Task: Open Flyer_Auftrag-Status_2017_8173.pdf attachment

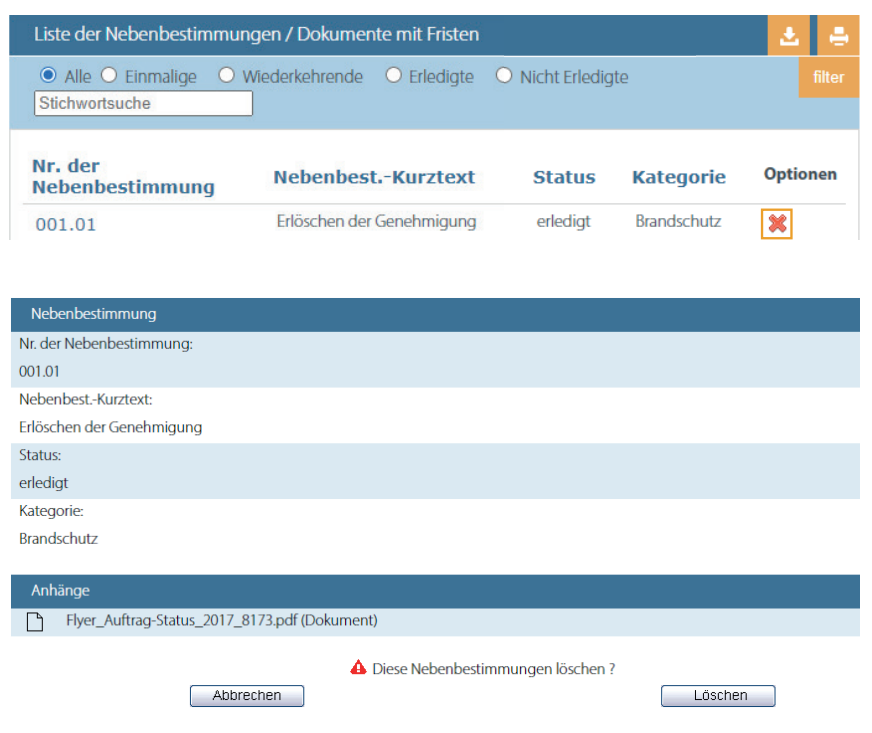Action: click(221, 620)
